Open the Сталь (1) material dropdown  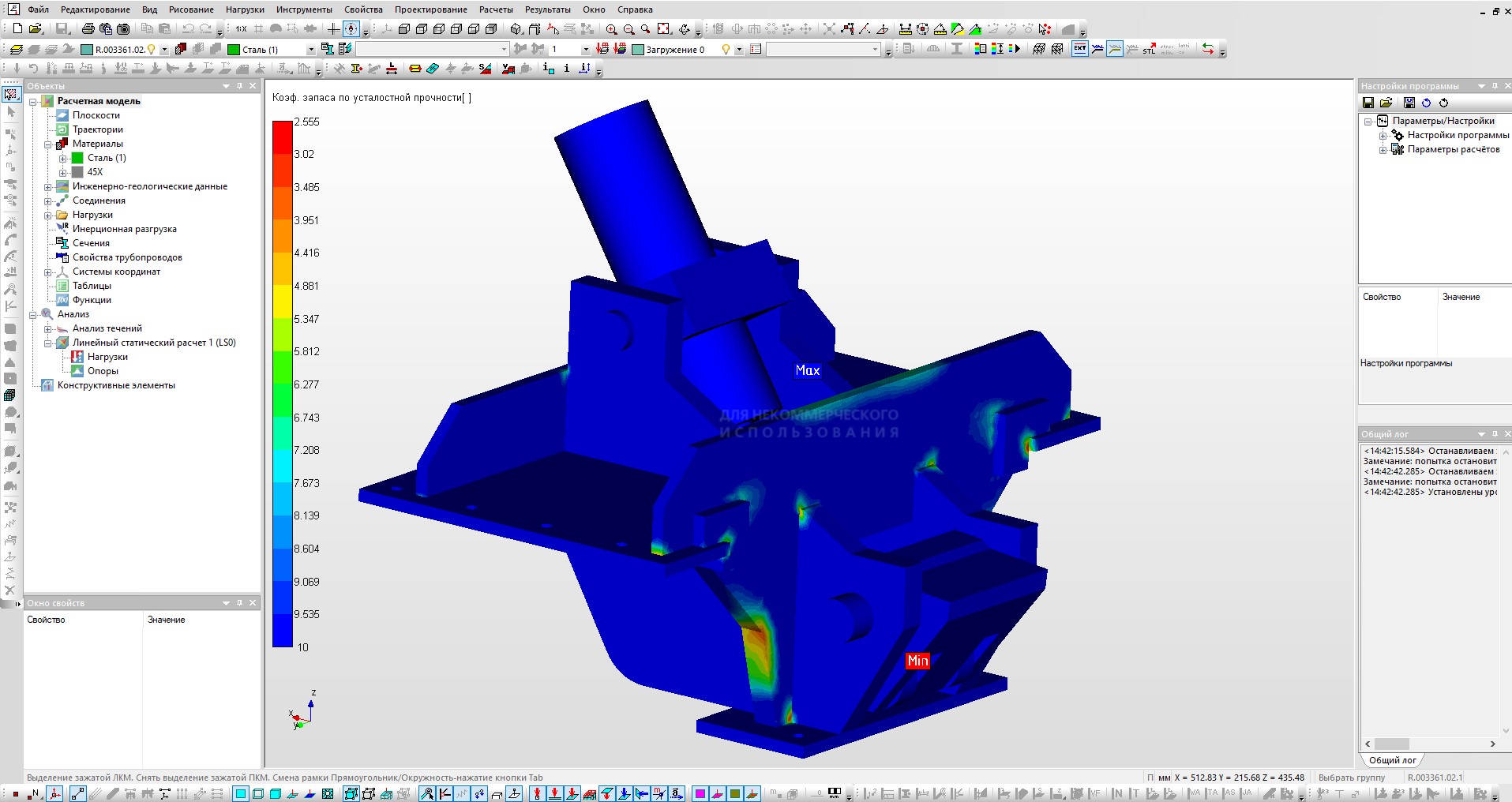(310, 50)
